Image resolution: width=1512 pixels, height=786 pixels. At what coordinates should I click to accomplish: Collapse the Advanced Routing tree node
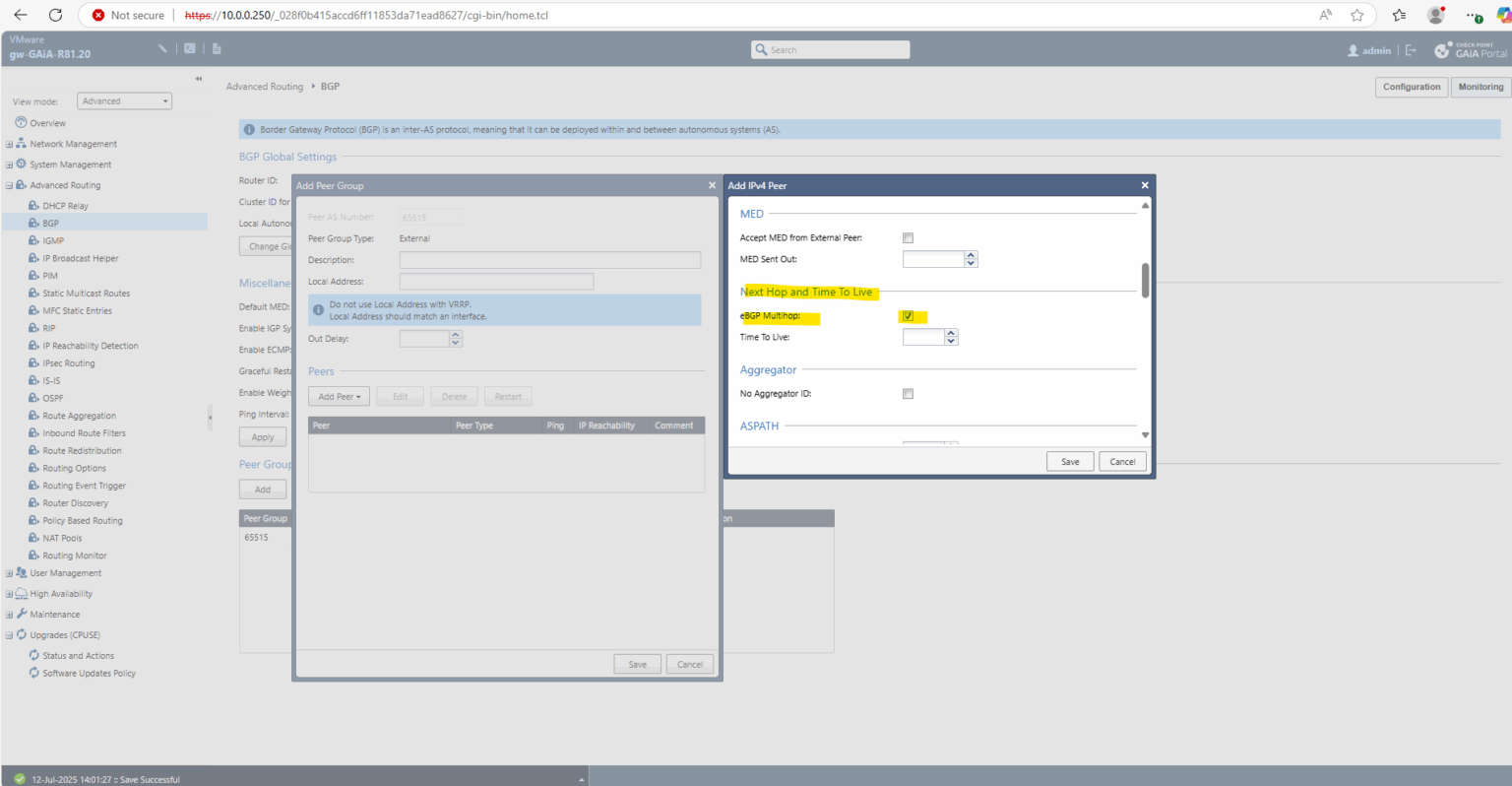[x=9, y=185]
